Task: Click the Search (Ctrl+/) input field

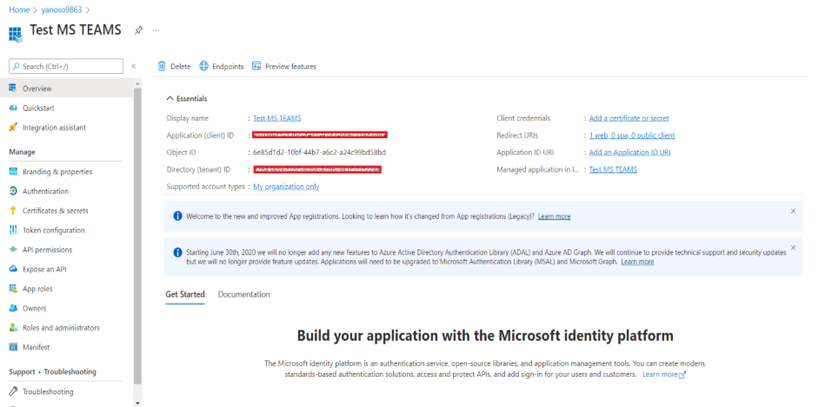Action: pos(66,66)
